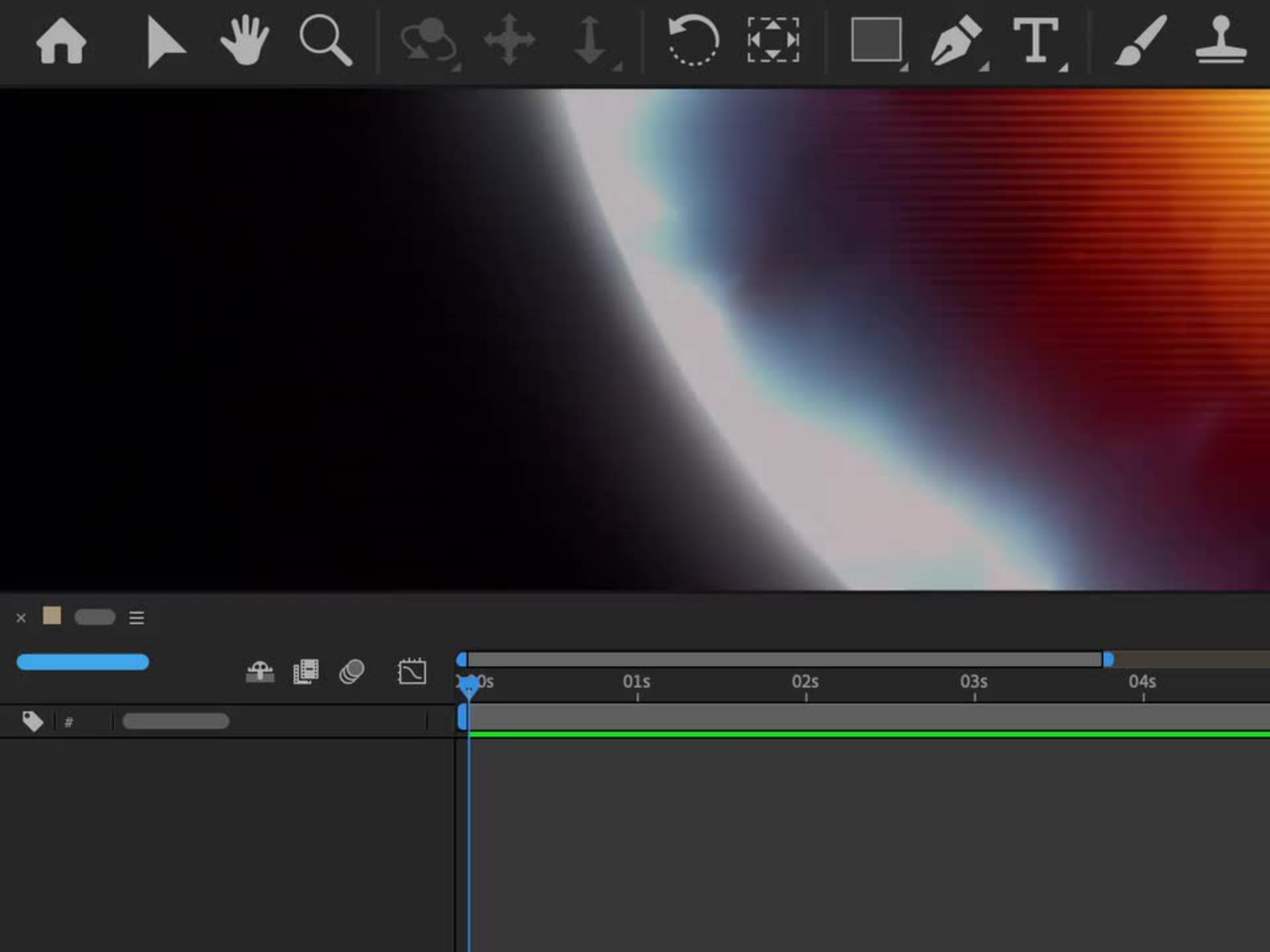Select the Pan Behind anchor point tool

click(x=773, y=41)
